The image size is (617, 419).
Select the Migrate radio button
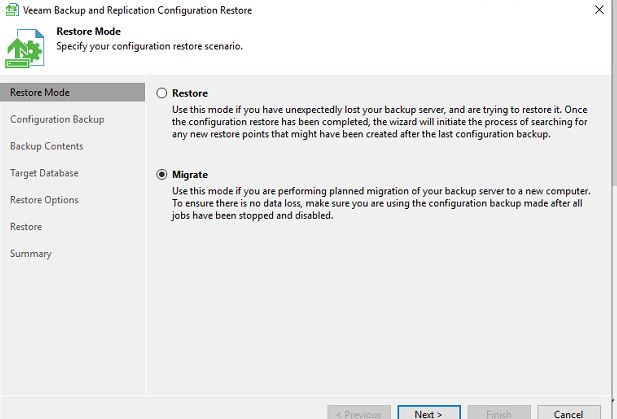point(162,175)
